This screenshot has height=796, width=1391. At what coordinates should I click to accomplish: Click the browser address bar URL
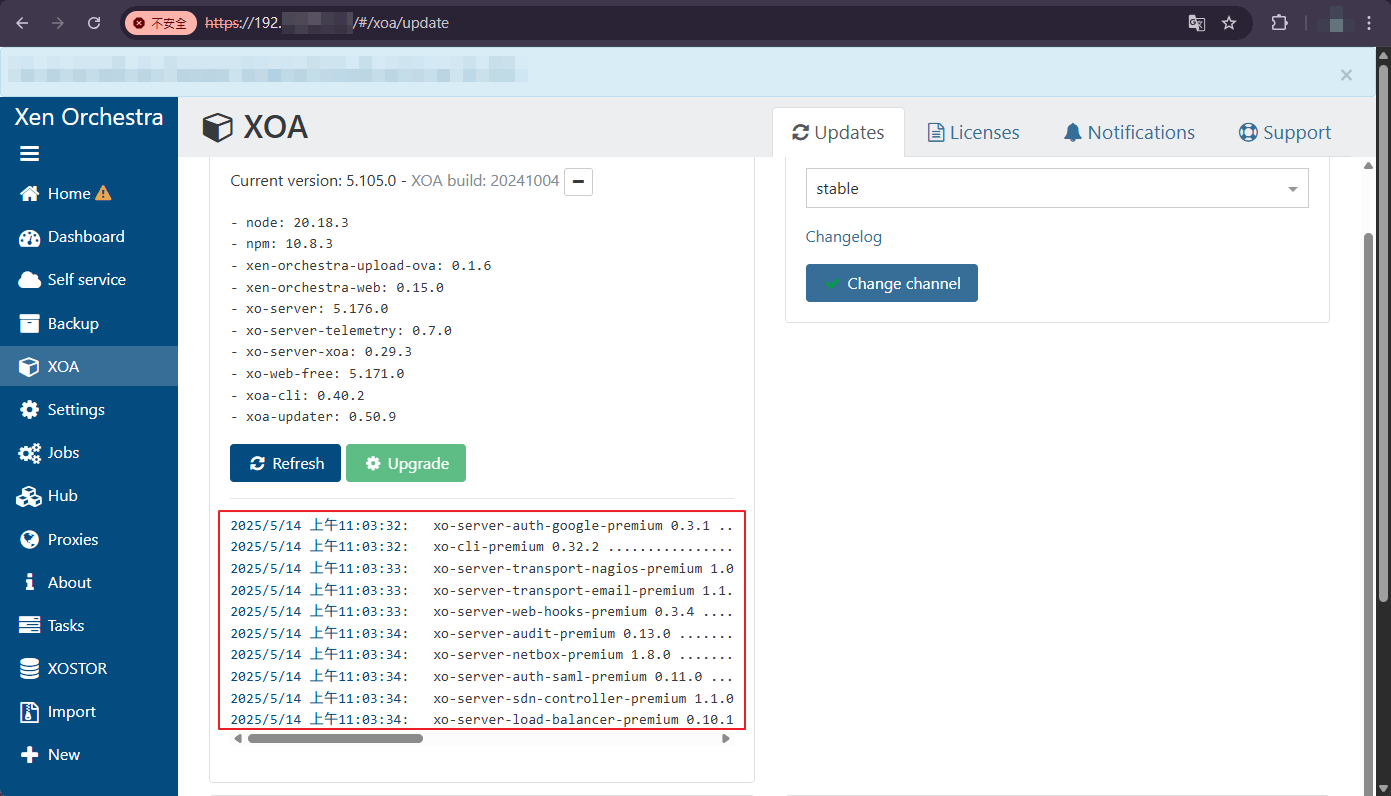pyautogui.click(x=327, y=23)
